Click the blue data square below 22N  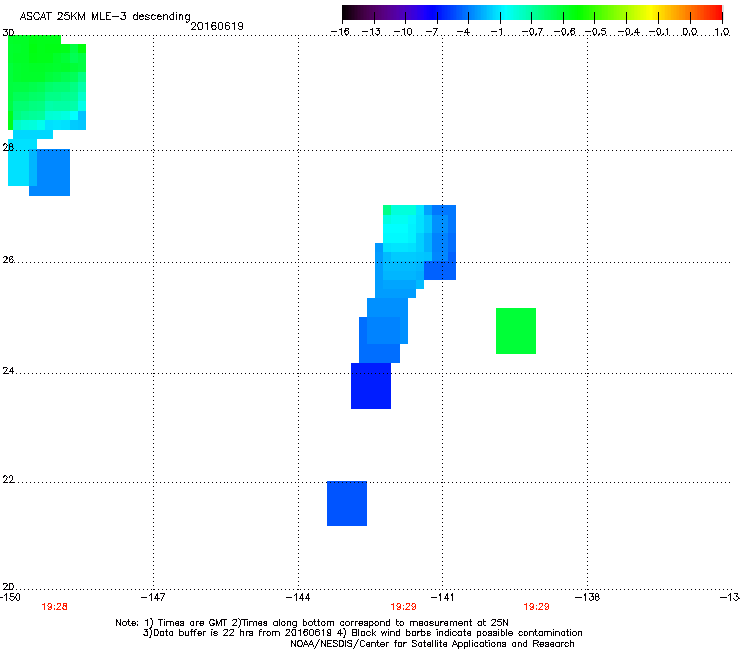click(x=347, y=503)
